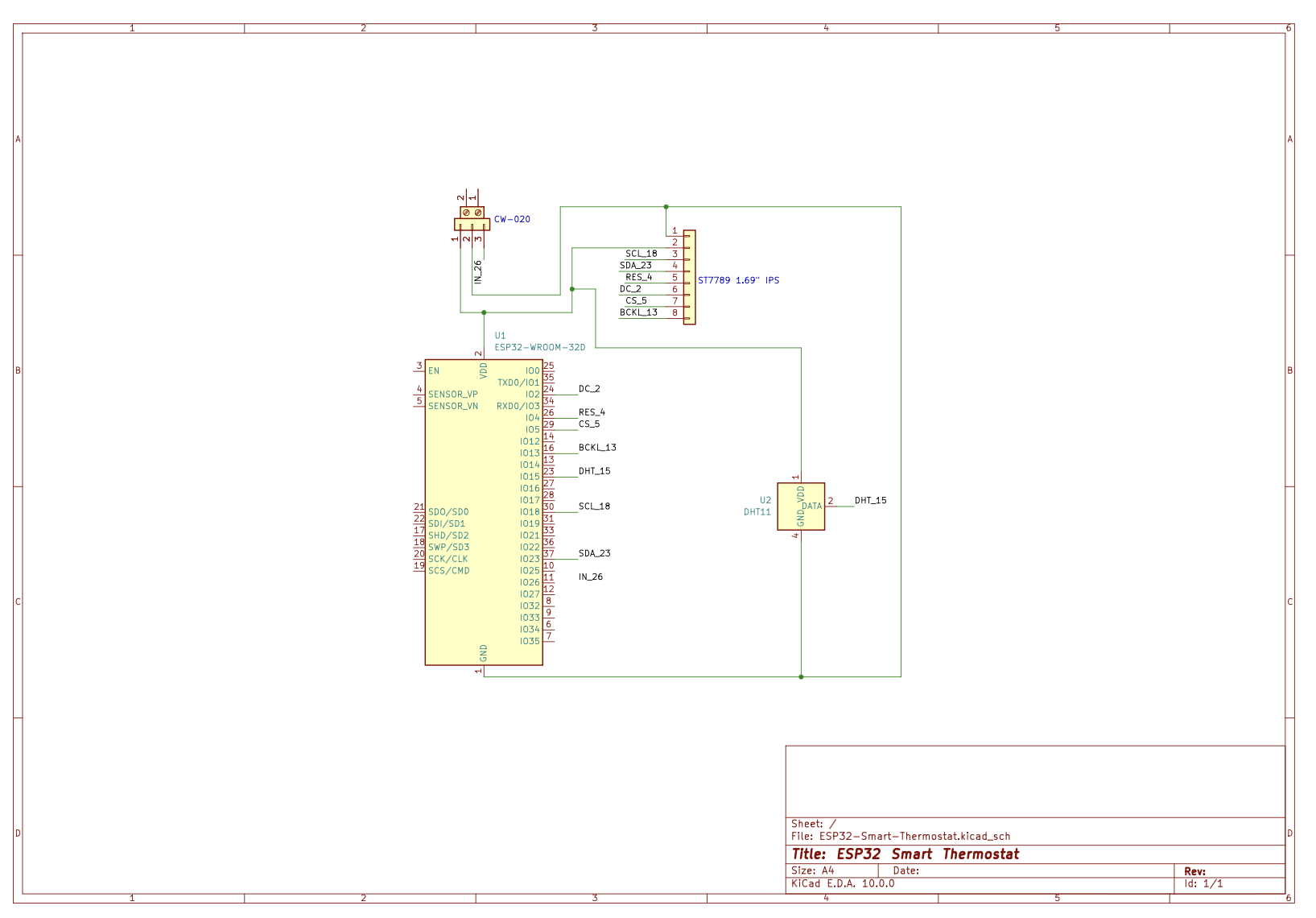1316x918 pixels.
Task: Select the DHT11 sensor symbol body
Action: pyautogui.click(x=801, y=507)
